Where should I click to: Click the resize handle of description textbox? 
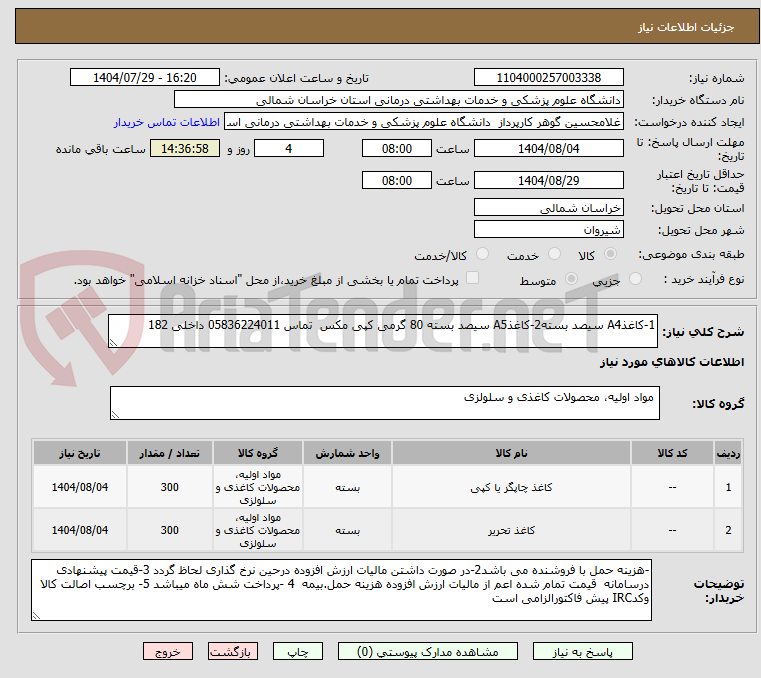pyautogui.click(x=114, y=343)
